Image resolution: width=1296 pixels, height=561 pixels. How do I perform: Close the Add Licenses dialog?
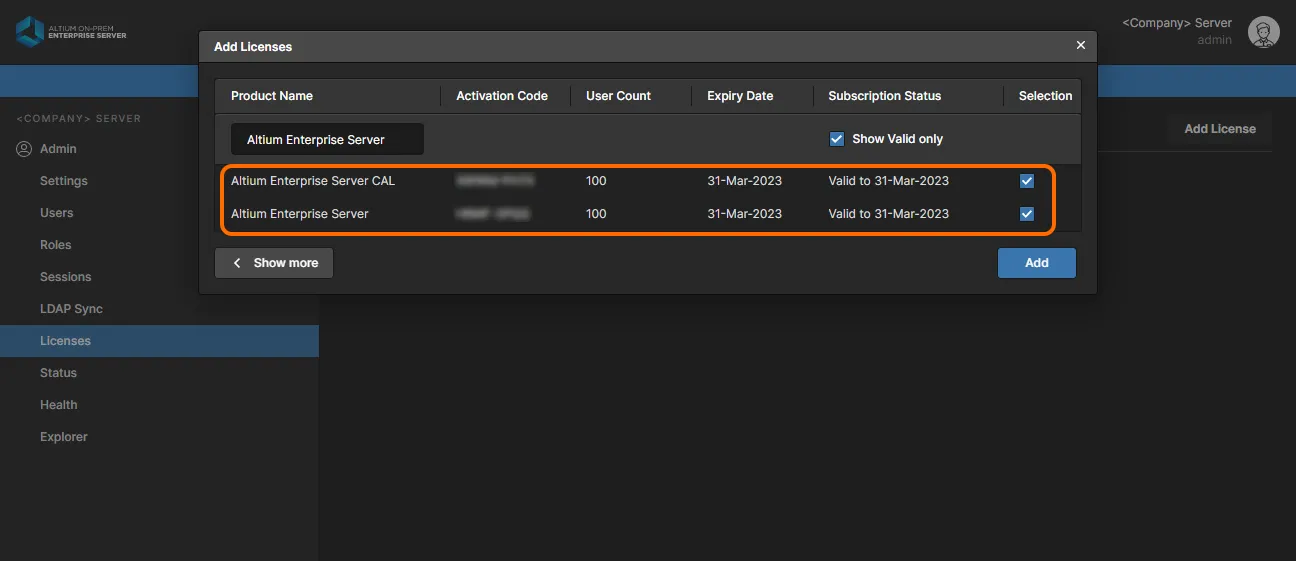click(1080, 45)
